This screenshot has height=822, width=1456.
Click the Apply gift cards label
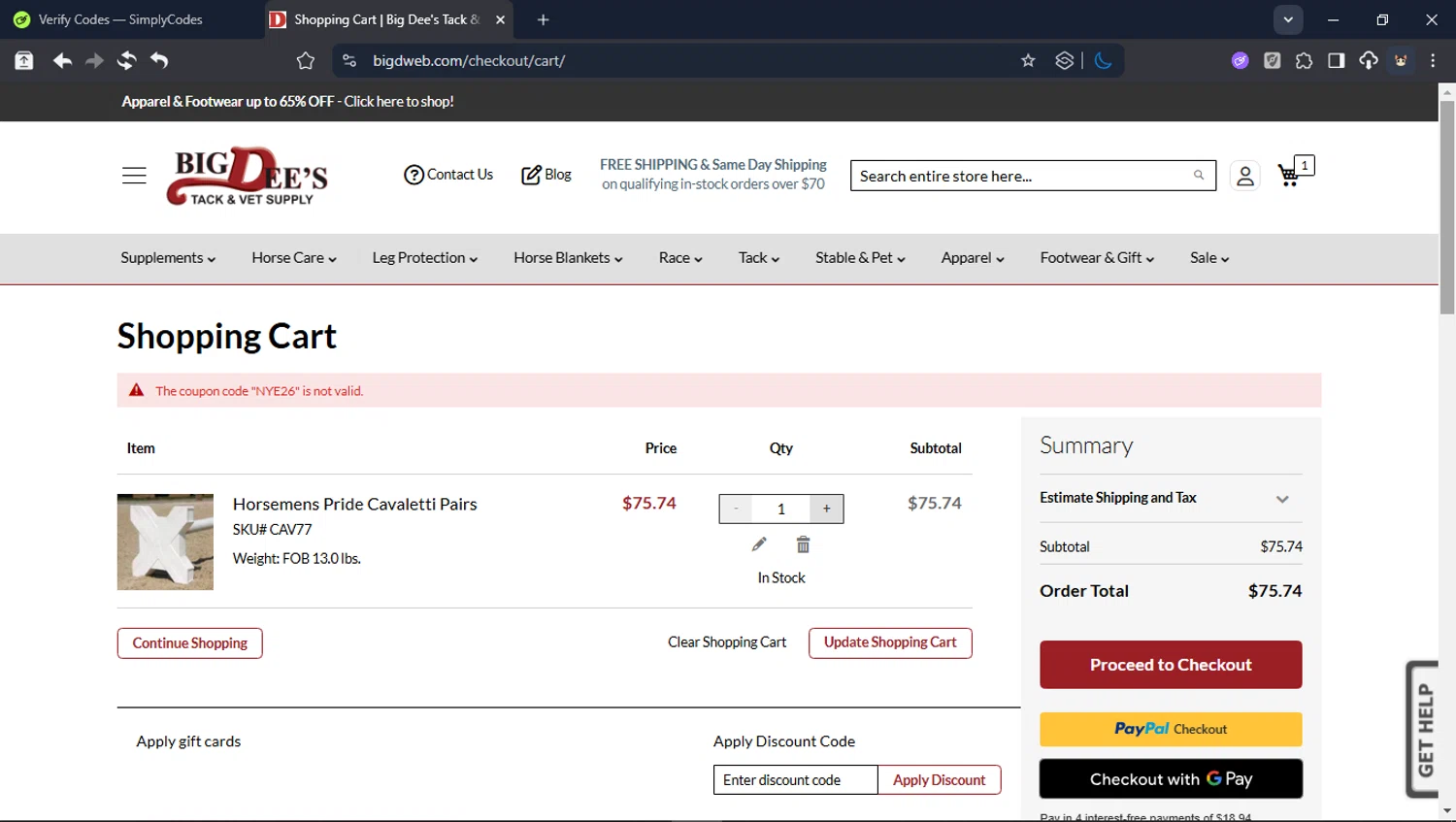[x=188, y=741]
